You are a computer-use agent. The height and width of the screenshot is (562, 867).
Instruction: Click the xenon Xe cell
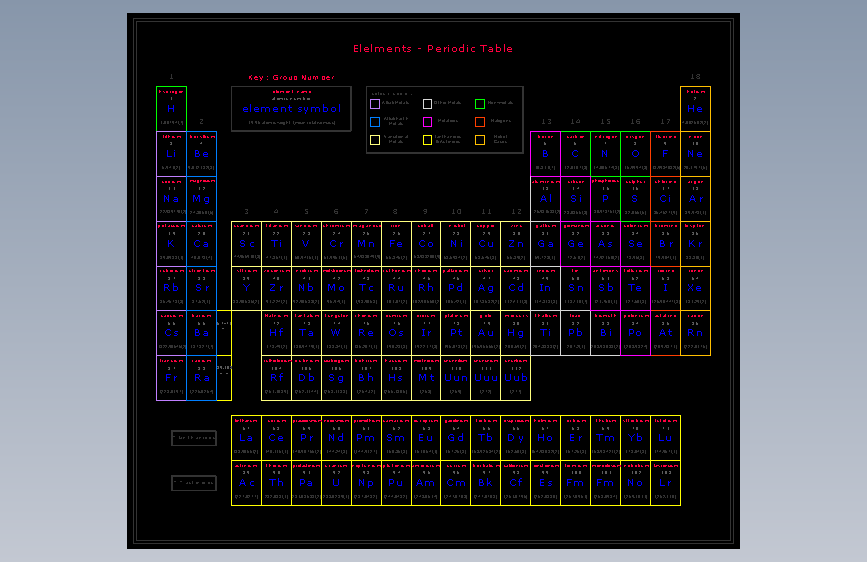(695, 288)
